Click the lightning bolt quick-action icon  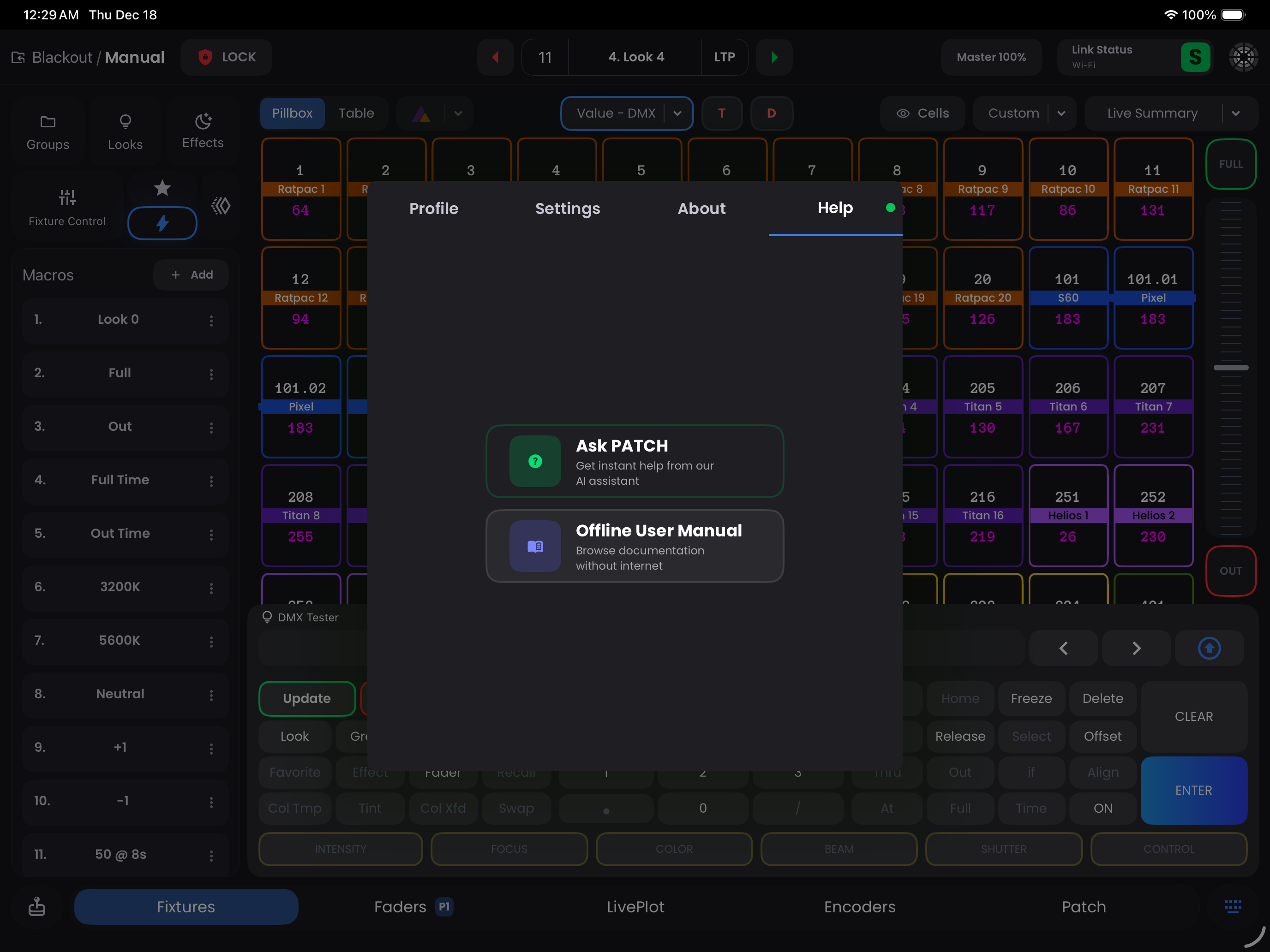pyautogui.click(x=162, y=223)
